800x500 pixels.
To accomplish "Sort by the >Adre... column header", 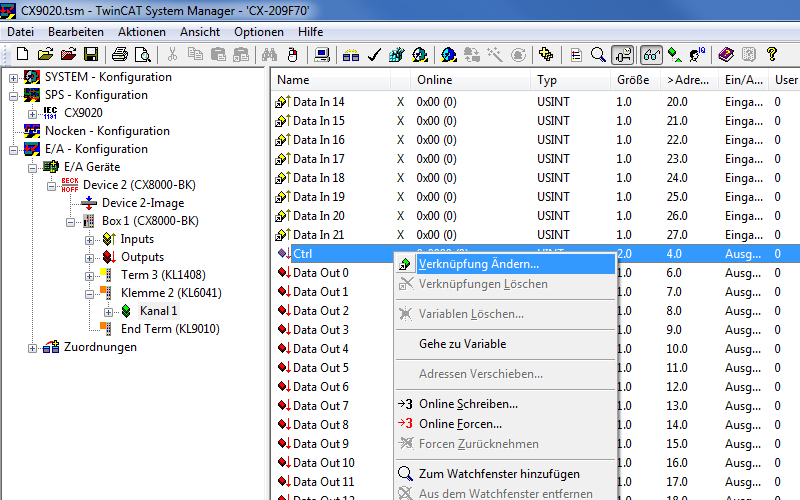I will (689, 80).
